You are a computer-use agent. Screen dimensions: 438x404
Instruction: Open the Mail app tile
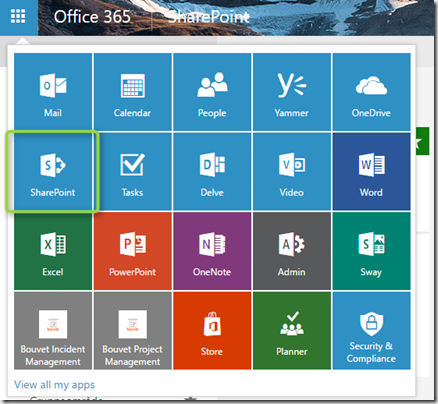(53, 92)
